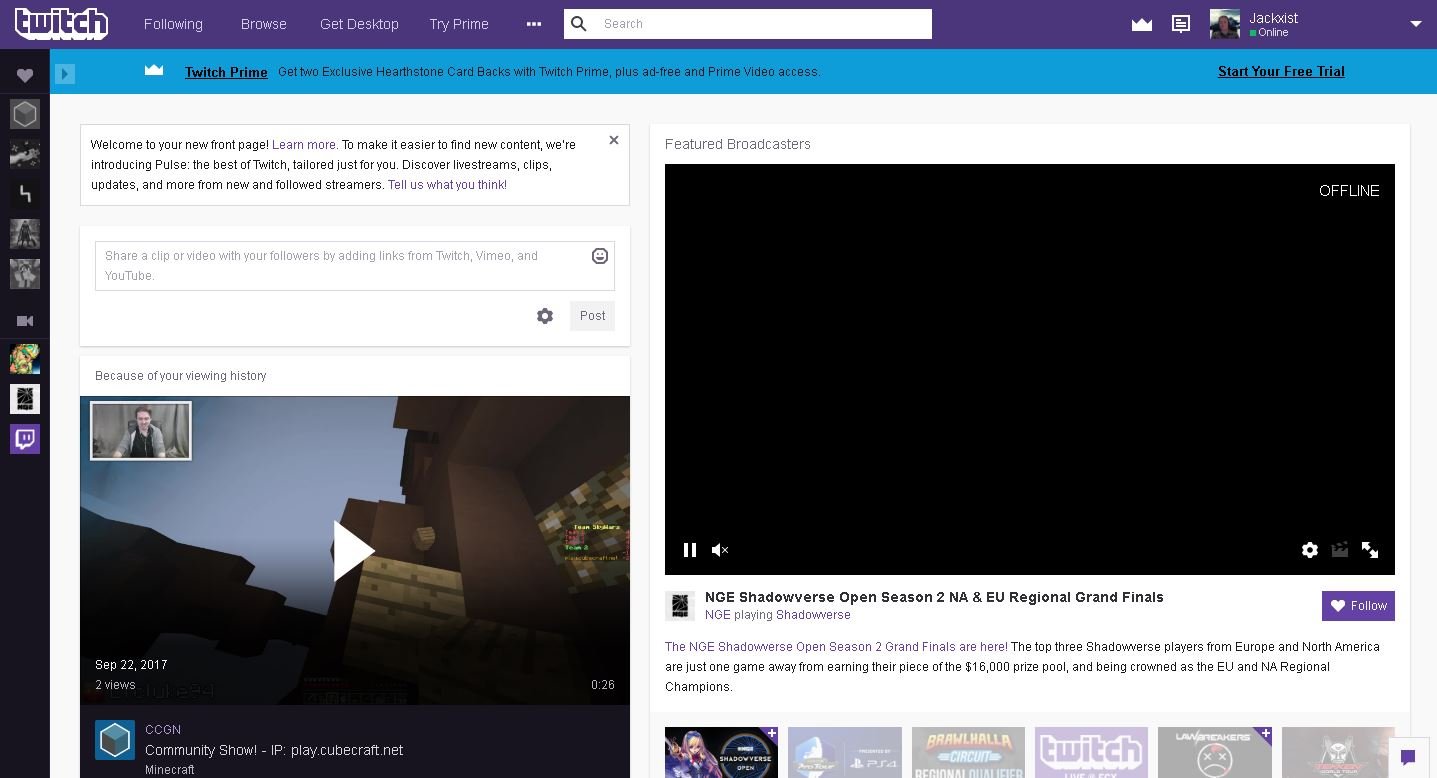
Task: Open the whispers message icon
Action: click(x=1181, y=24)
